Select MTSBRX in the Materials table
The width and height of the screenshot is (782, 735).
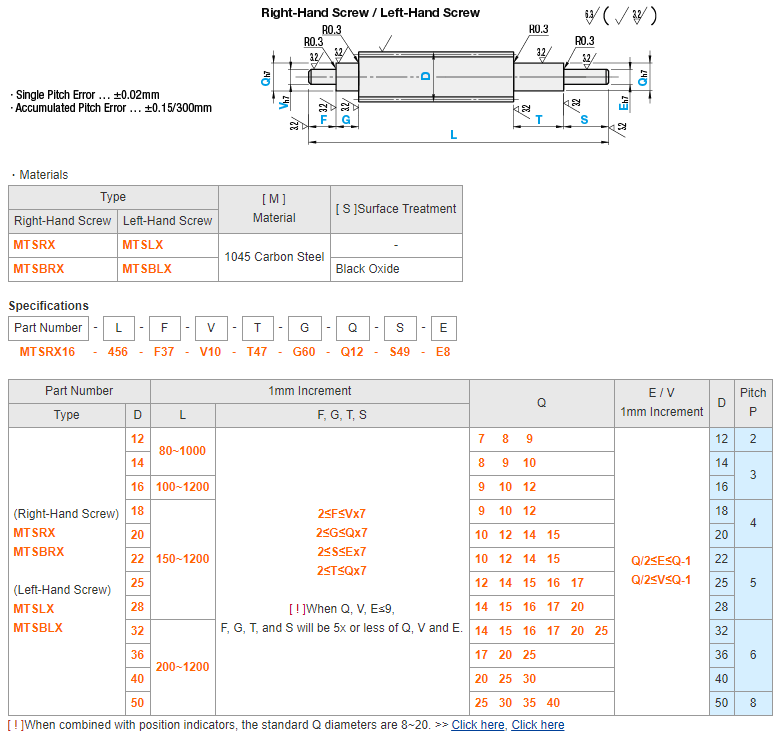click(38, 269)
